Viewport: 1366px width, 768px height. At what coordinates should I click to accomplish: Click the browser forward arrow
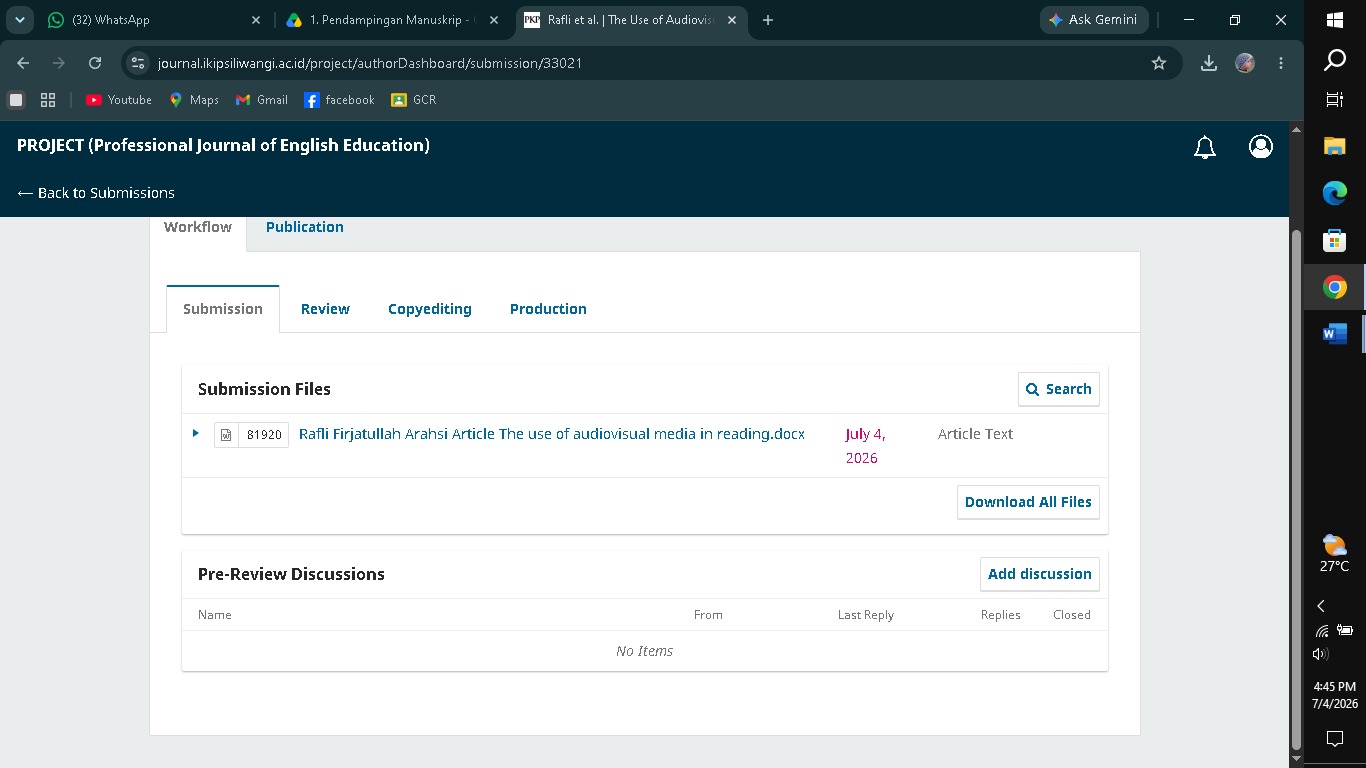pos(59,63)
